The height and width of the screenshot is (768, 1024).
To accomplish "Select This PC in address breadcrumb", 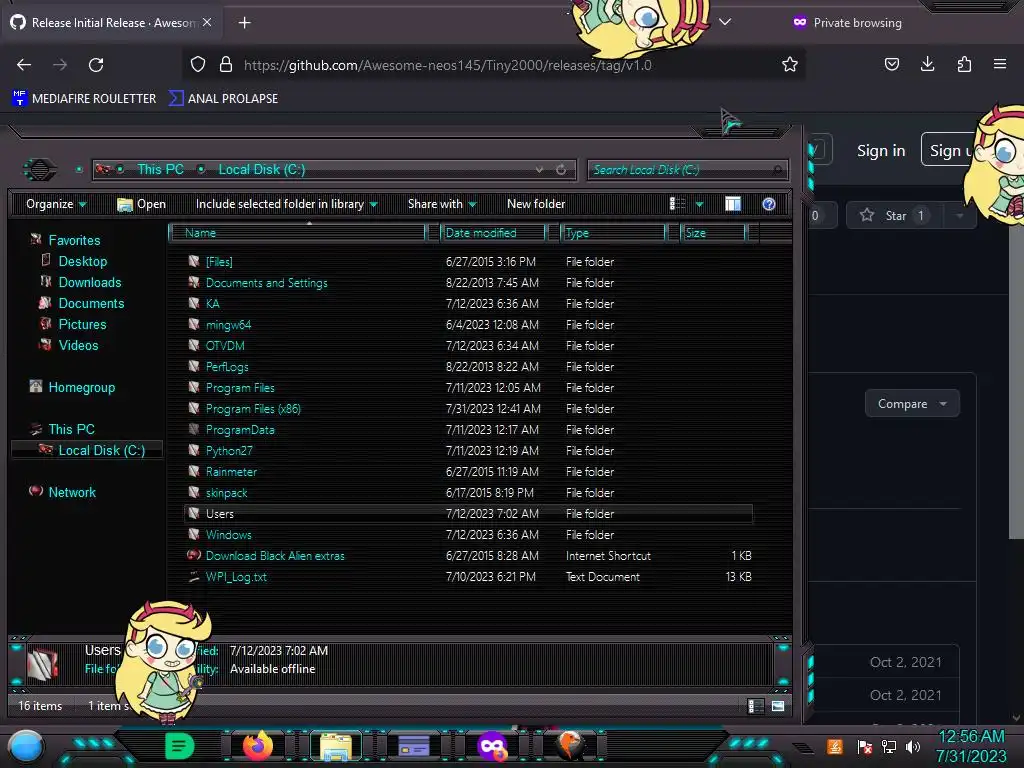I will (161, 169).
